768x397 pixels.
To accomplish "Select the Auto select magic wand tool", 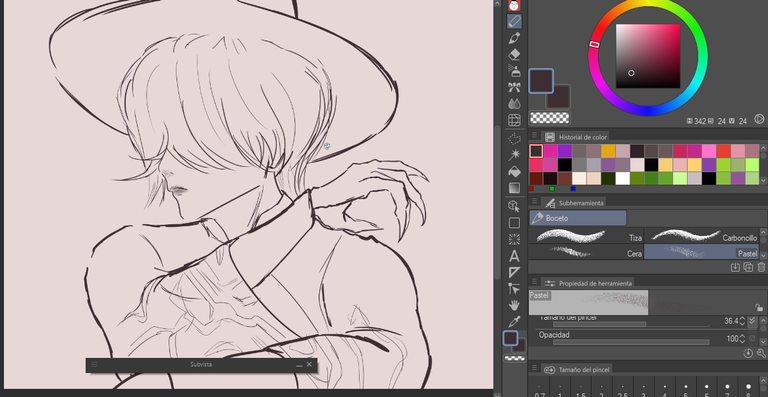I will 514,155.
